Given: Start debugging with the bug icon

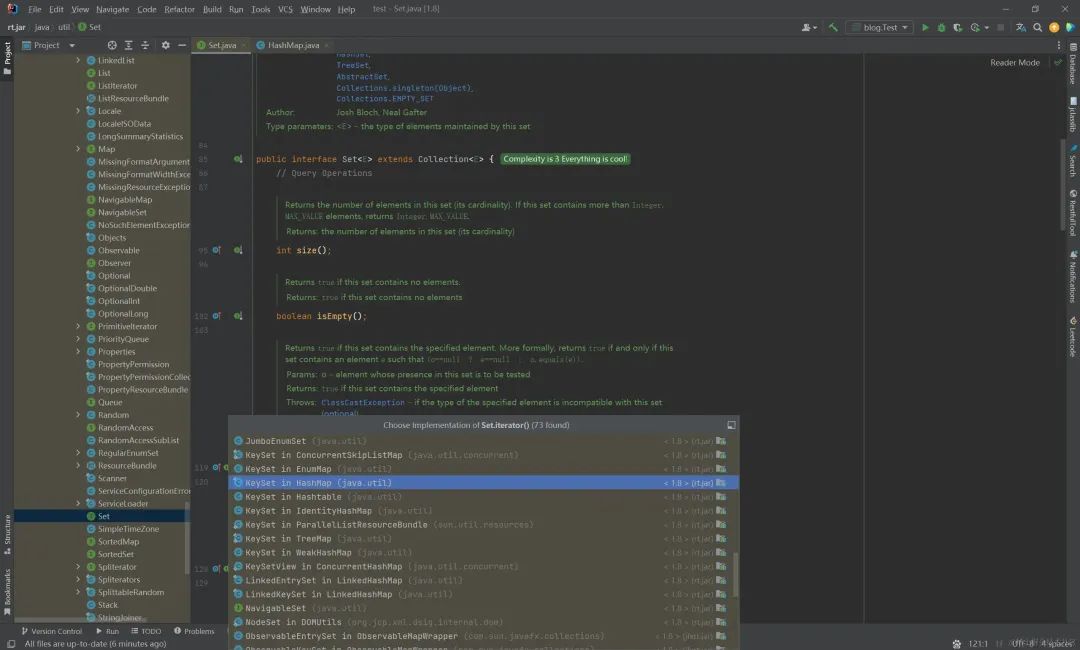Looking at the screenshot, I should (x=940, y=28).
